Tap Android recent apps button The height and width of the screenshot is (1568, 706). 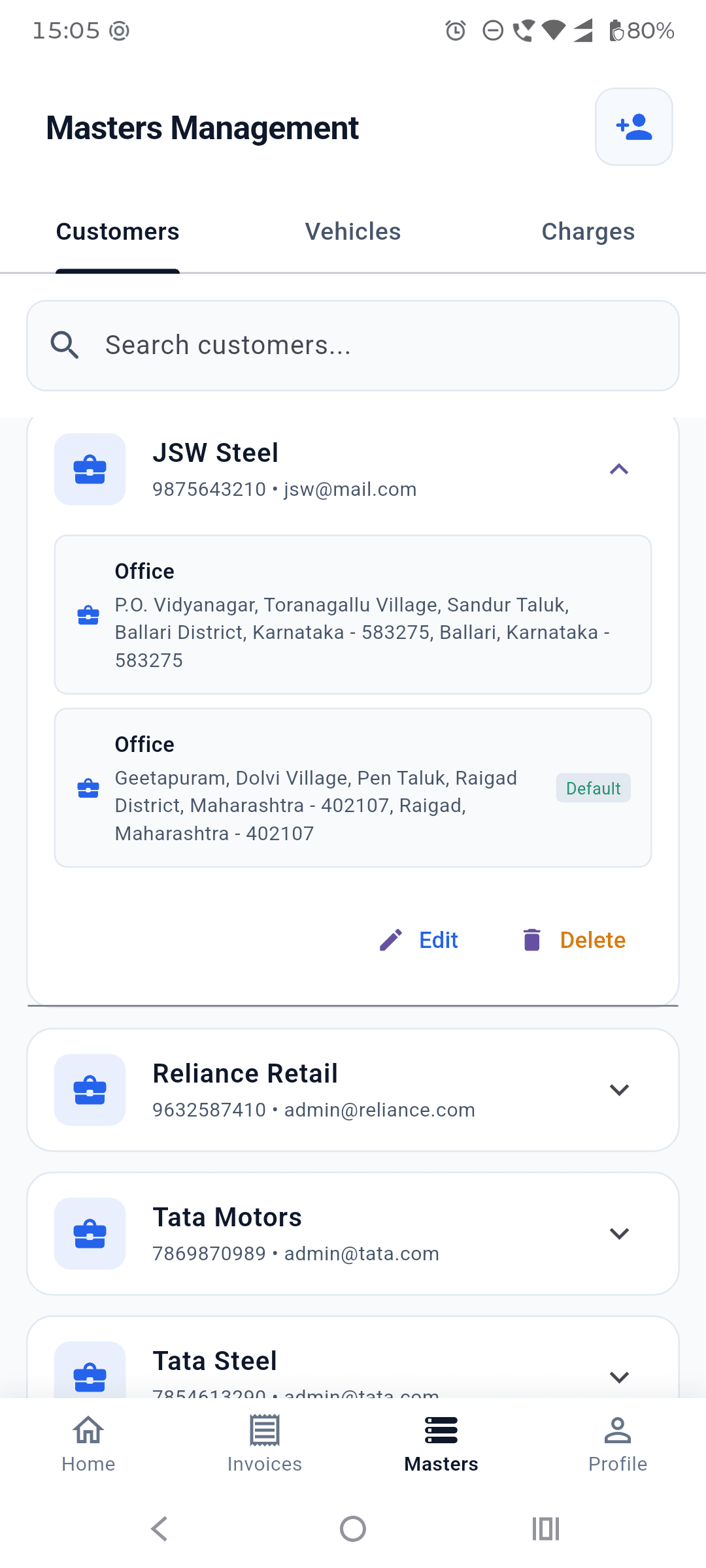(x=546, y=1529)
